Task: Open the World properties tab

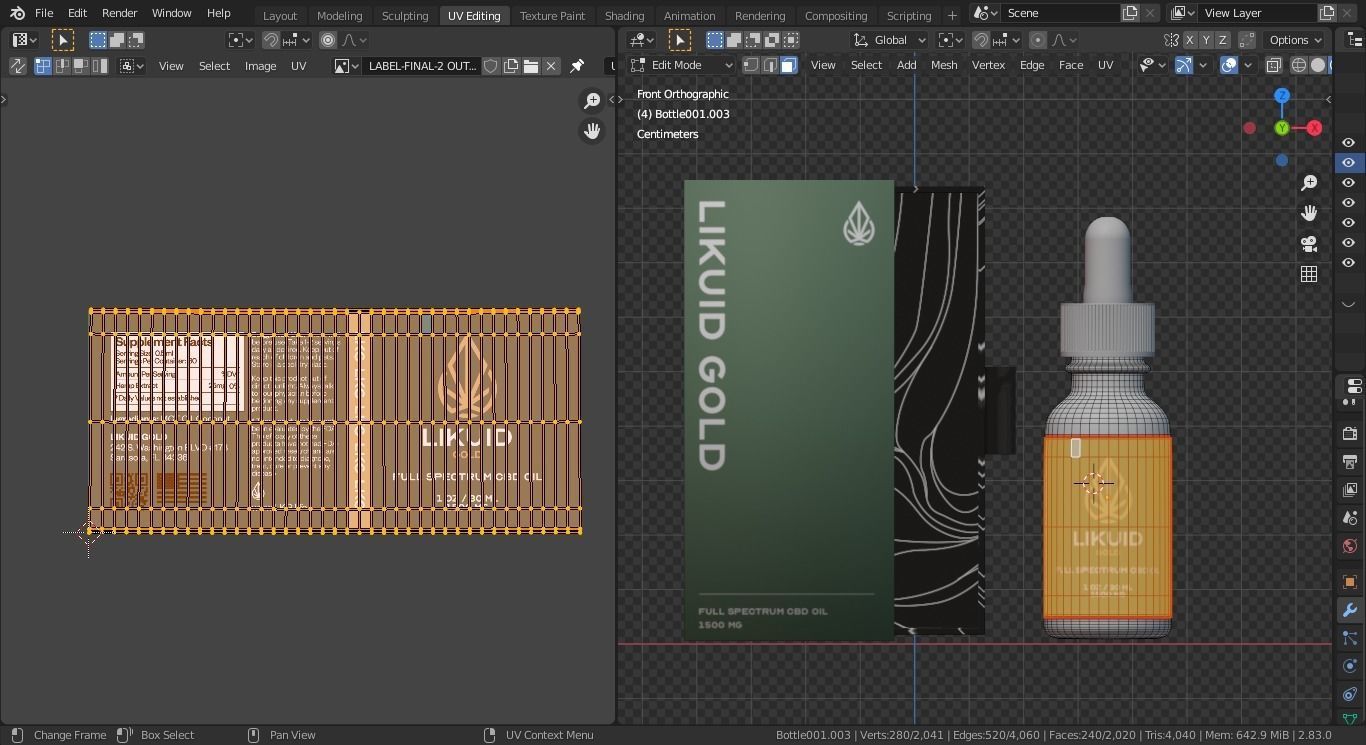Action: [1349, 546]
